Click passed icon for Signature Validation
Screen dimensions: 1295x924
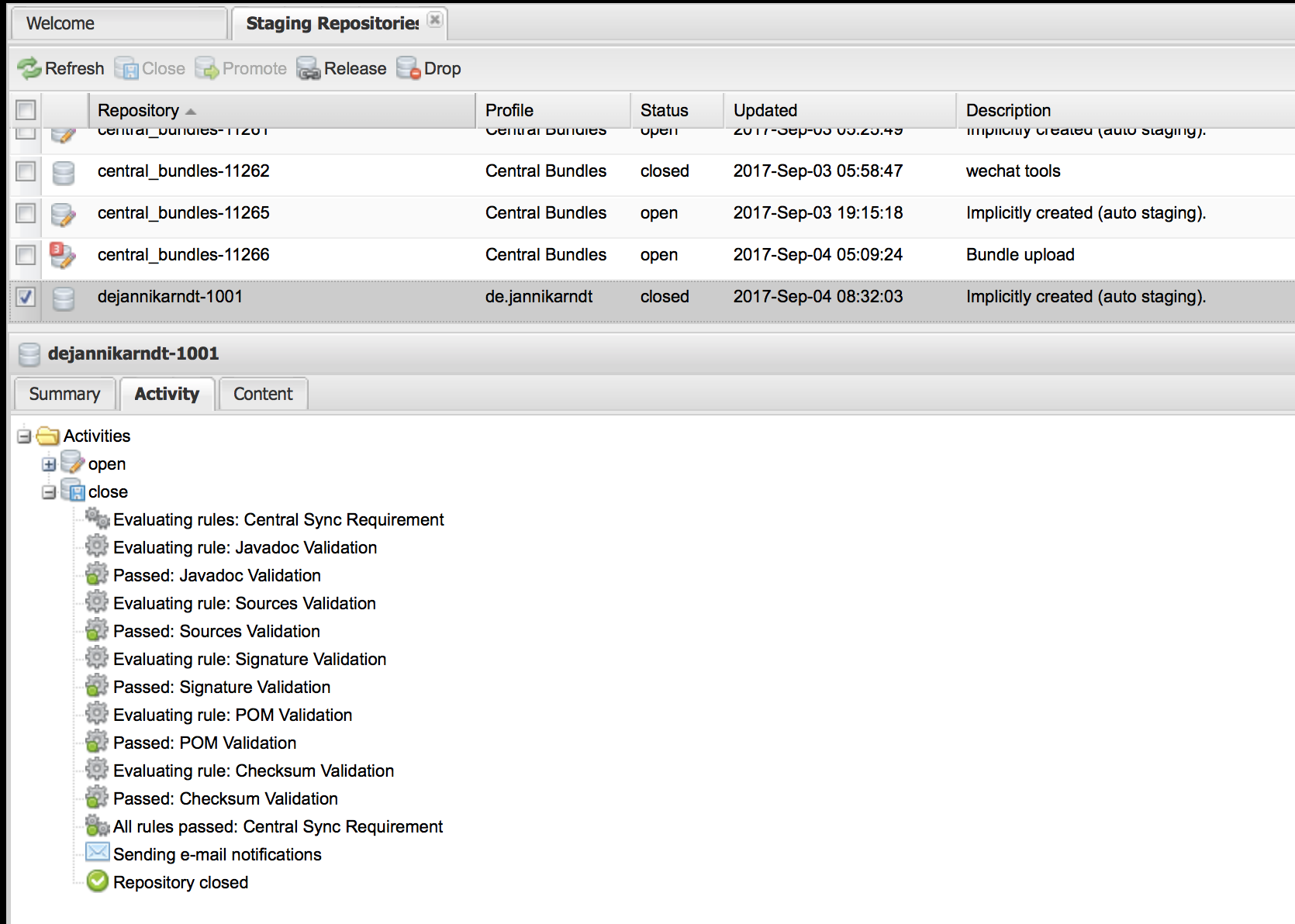[x=97, y=685]
